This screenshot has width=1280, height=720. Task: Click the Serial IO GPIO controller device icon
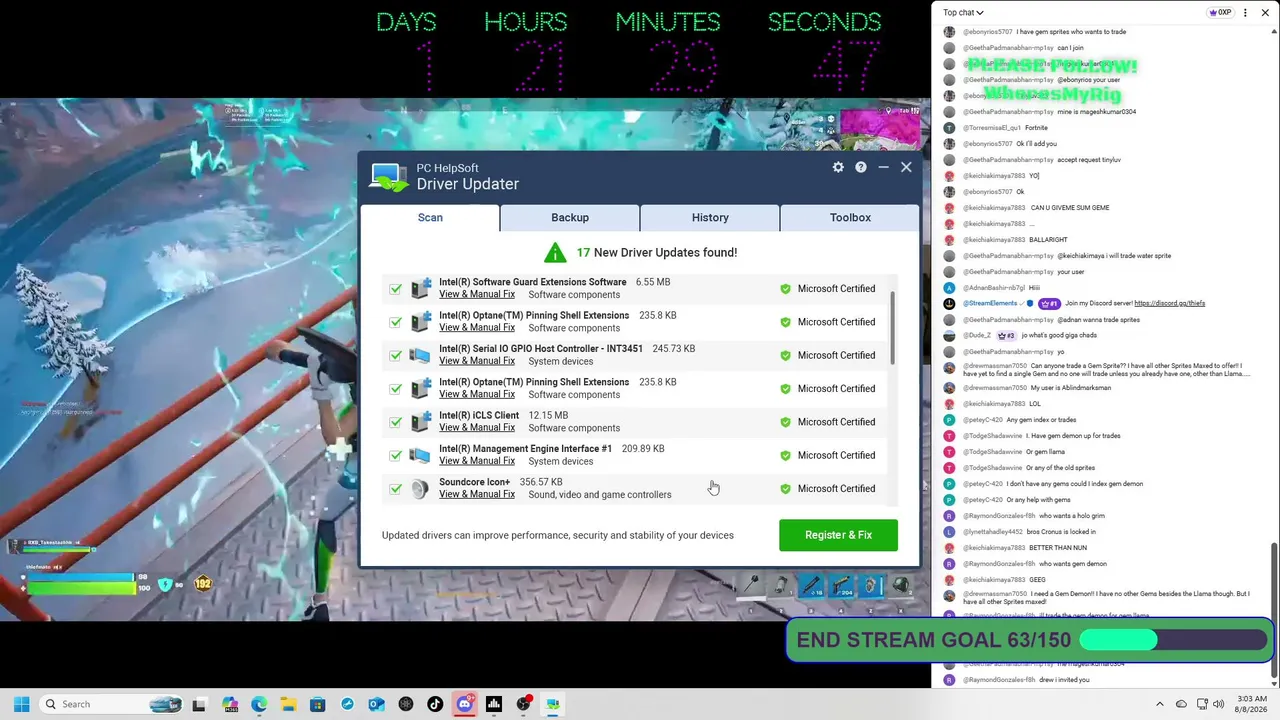pyautogui.click(x=421, y=355)
